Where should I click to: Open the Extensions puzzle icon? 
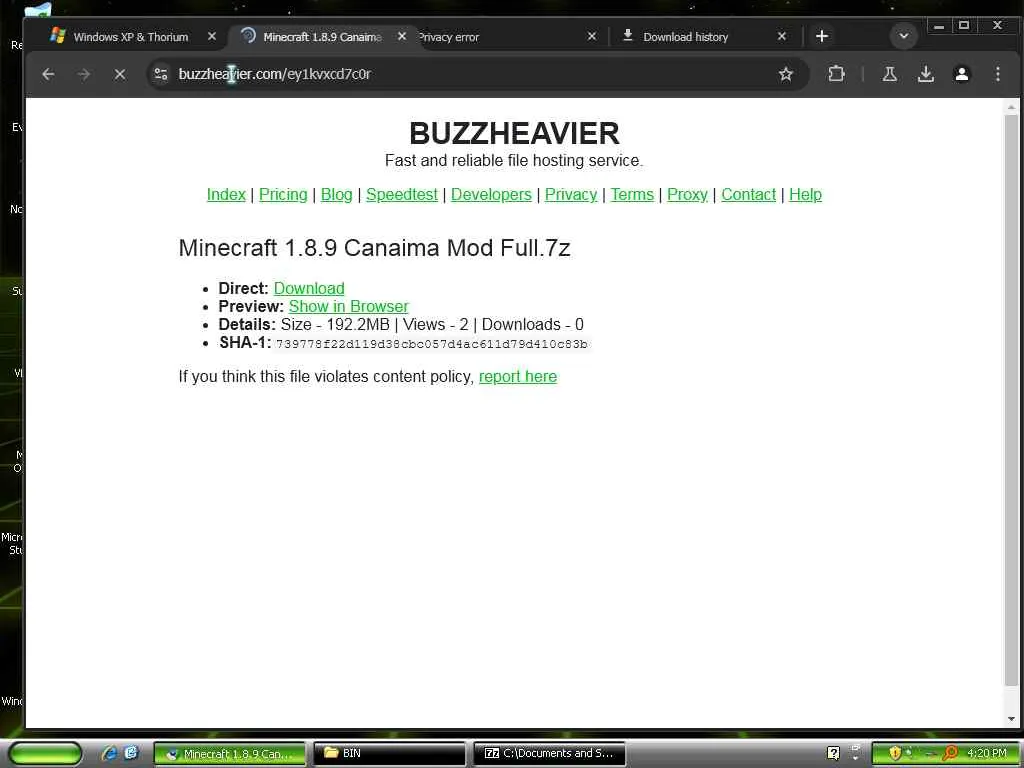(837, 74)
